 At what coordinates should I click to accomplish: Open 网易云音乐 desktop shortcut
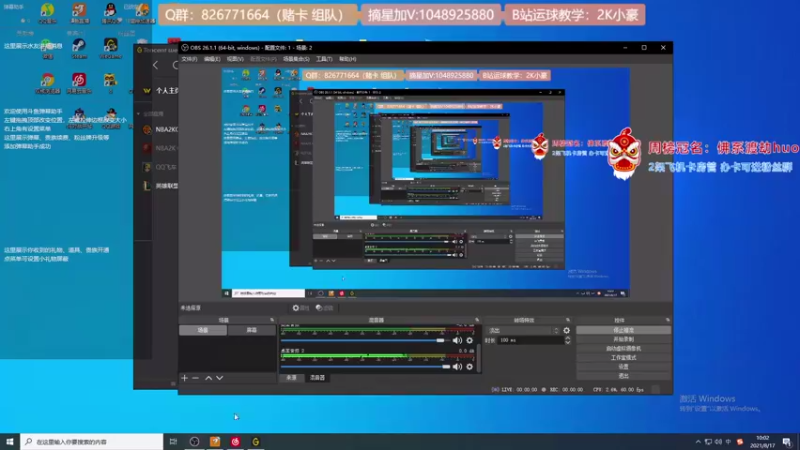(x=79, y=83)
